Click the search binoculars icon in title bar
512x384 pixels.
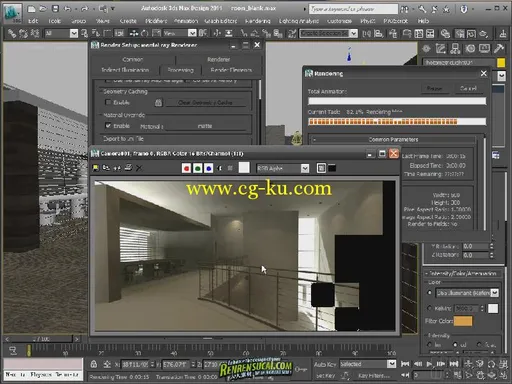point(404,9)
